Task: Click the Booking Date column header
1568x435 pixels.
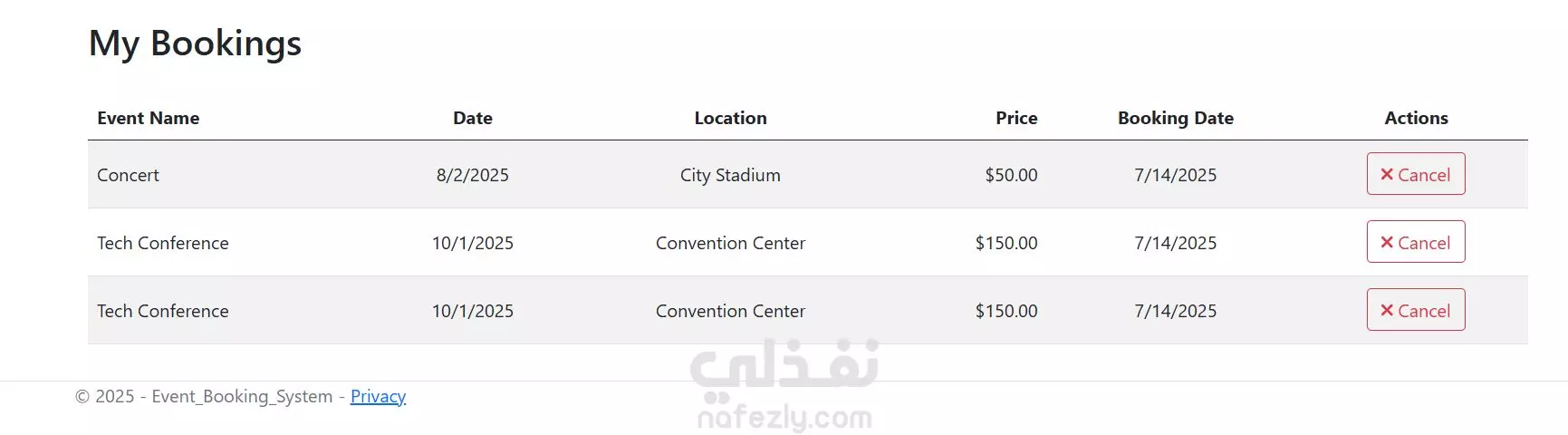Action: (1176, 118)
